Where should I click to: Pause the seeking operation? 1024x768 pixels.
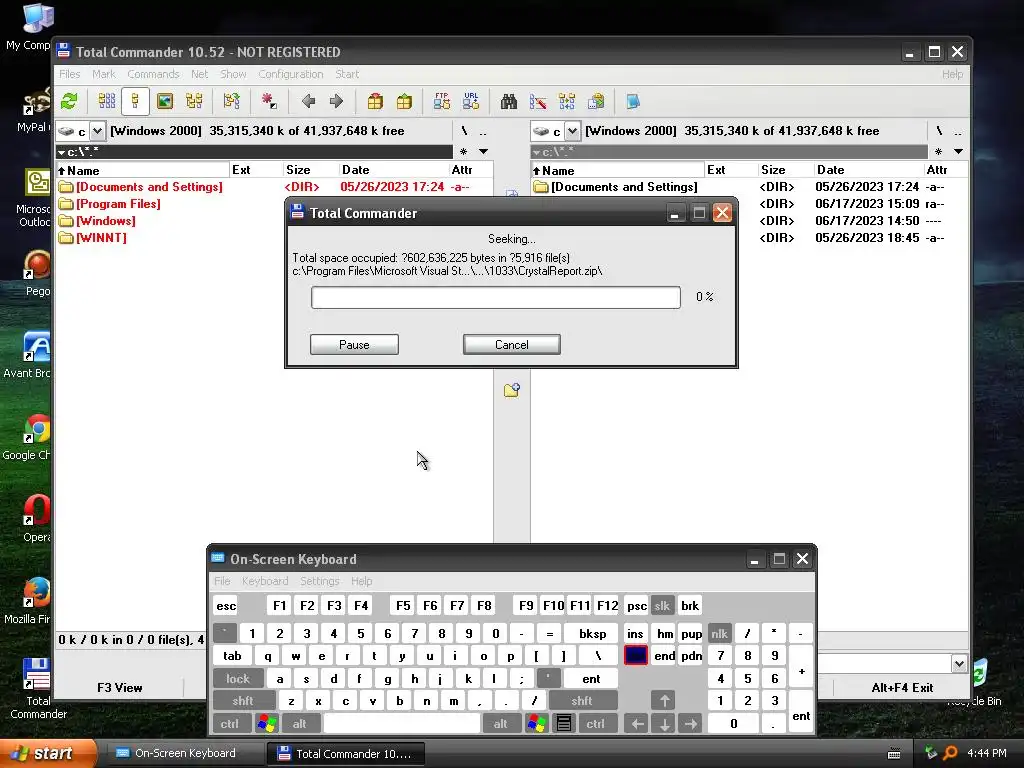(x=354, y=344)
